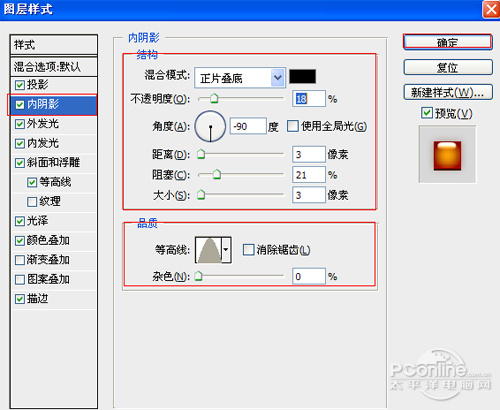Enable the 图案叠加 checkbox
Viewport: 500px width, 410px height.
[20, 279]
